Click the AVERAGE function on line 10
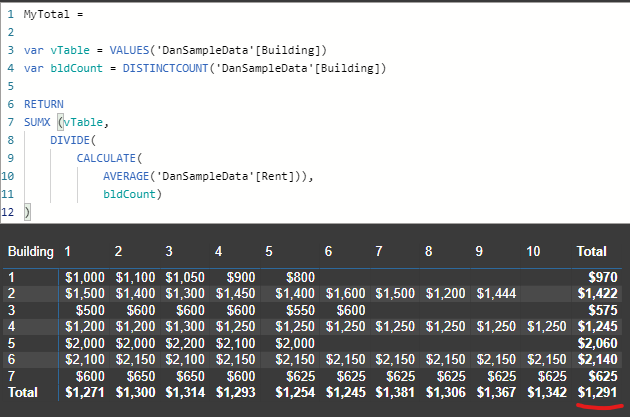The width and height of the screenshot is (630, 417). 126,176
